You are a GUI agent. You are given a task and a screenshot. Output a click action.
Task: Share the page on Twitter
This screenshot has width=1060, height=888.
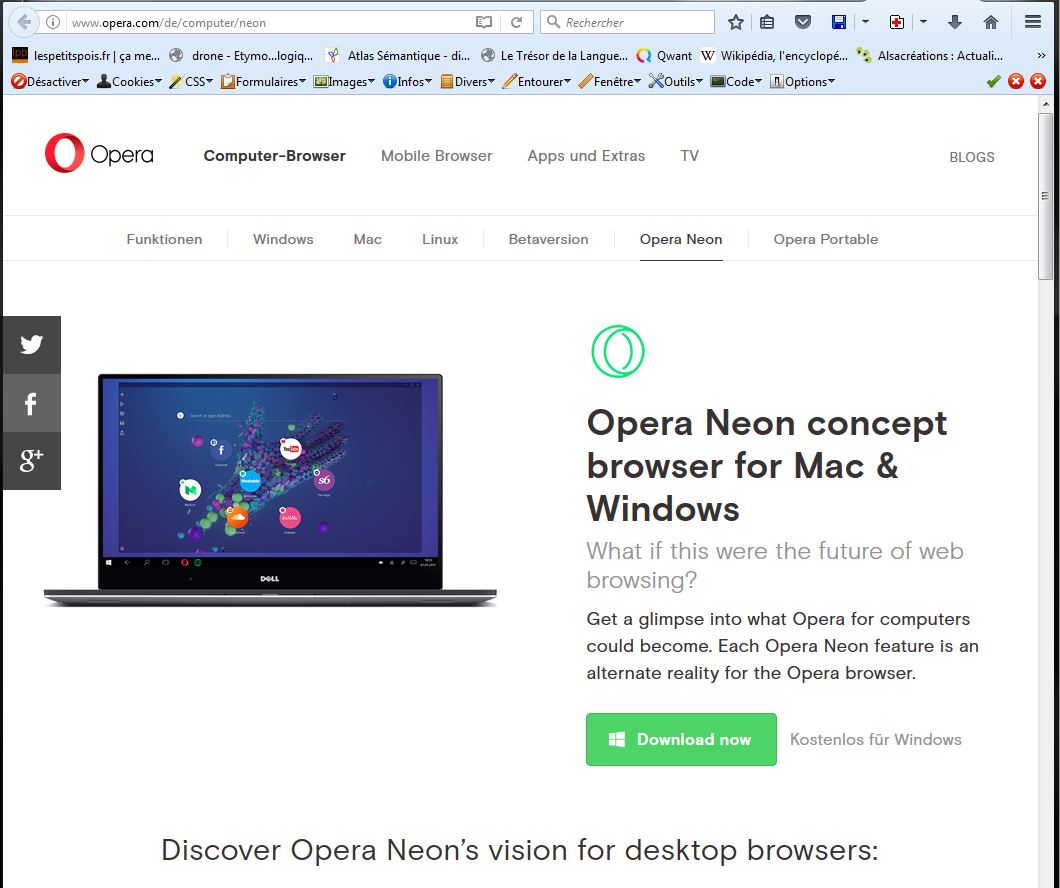[x=31, y=345]
